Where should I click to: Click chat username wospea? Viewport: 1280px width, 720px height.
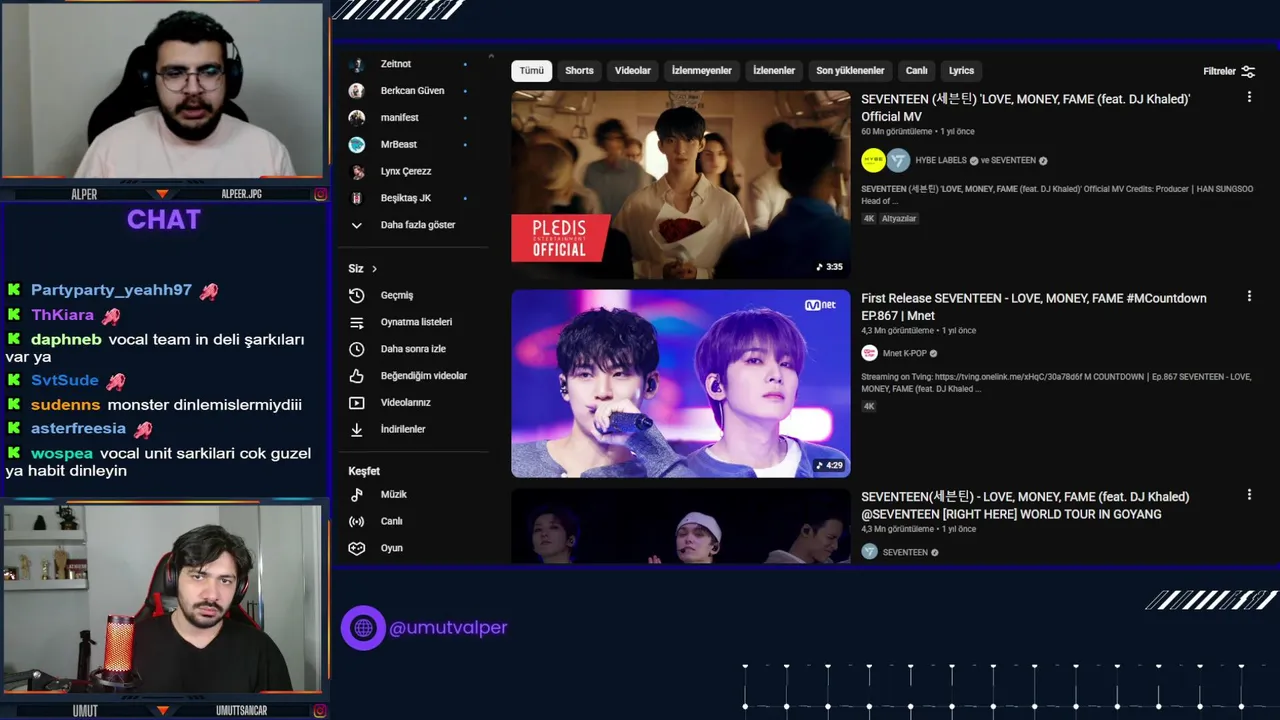pyautogui.click(x=62, y=453)
